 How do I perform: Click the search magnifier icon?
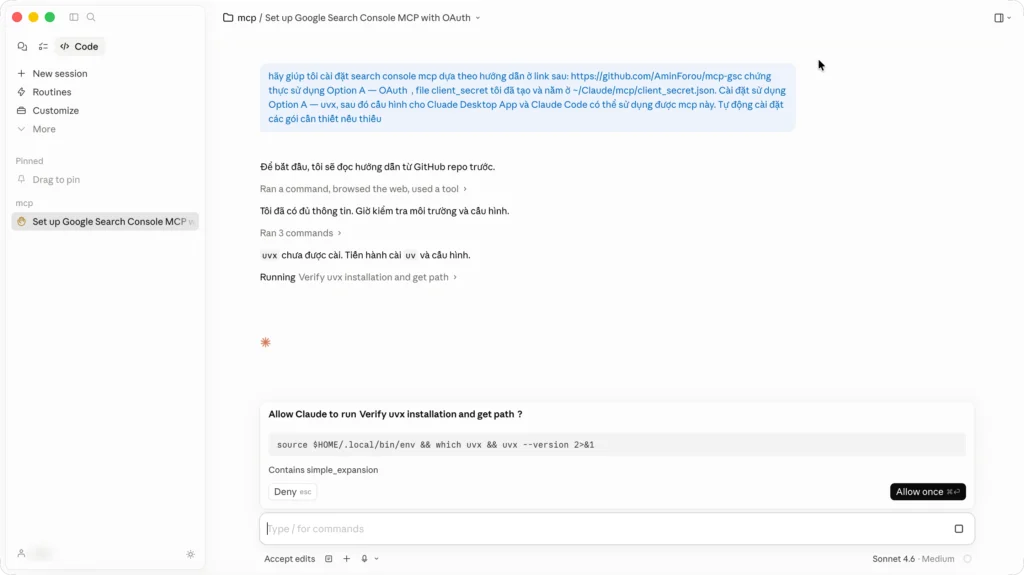tap(91, 17)
